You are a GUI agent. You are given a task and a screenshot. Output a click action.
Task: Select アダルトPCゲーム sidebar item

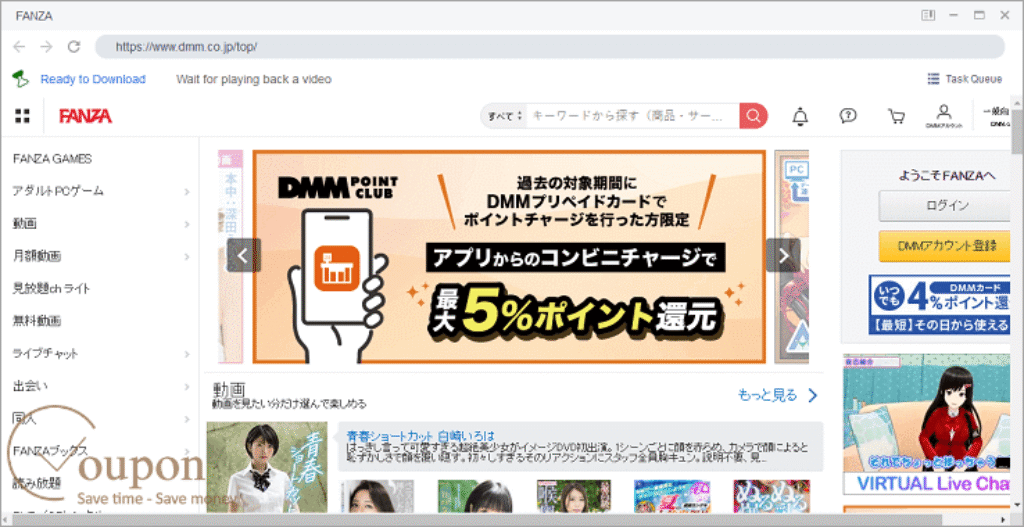click(57, 191)
